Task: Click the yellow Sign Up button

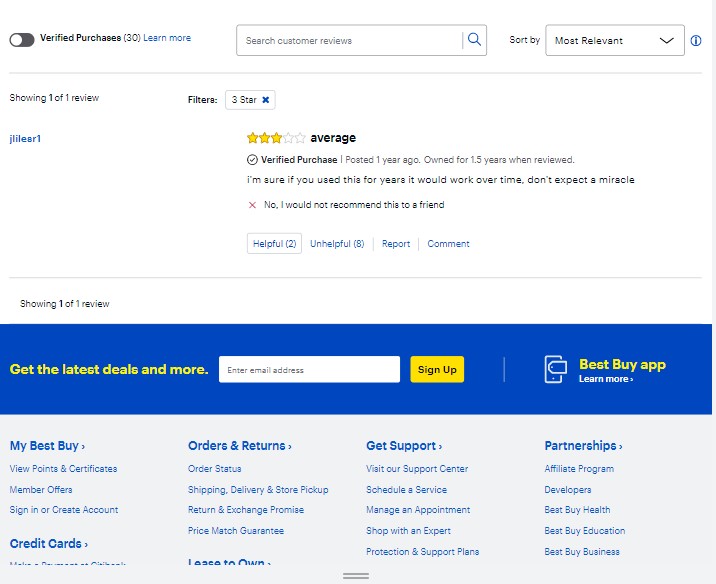Action: pyautogui.click(x=437, y=369)
